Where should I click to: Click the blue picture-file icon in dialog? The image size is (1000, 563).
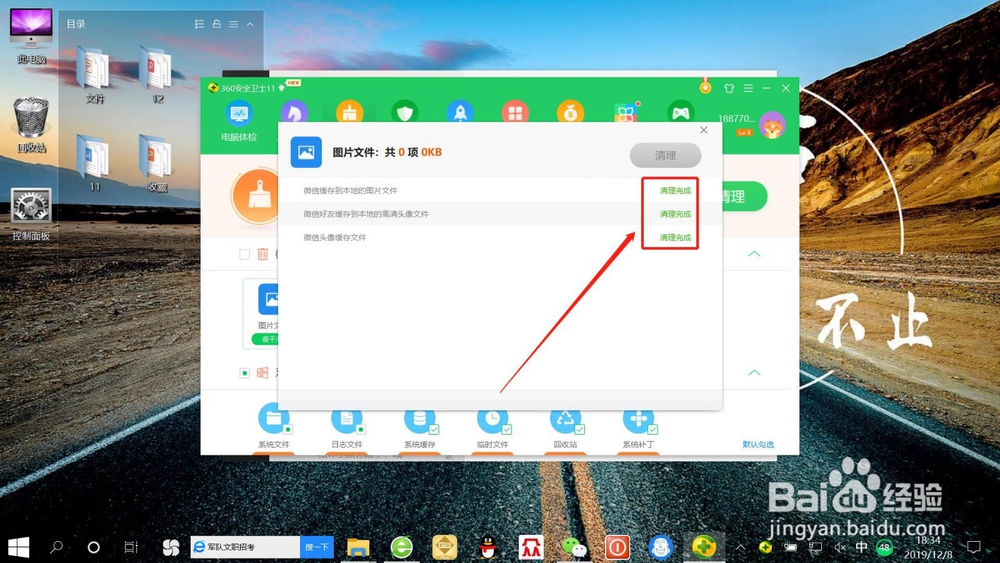(x=306, y=152)
